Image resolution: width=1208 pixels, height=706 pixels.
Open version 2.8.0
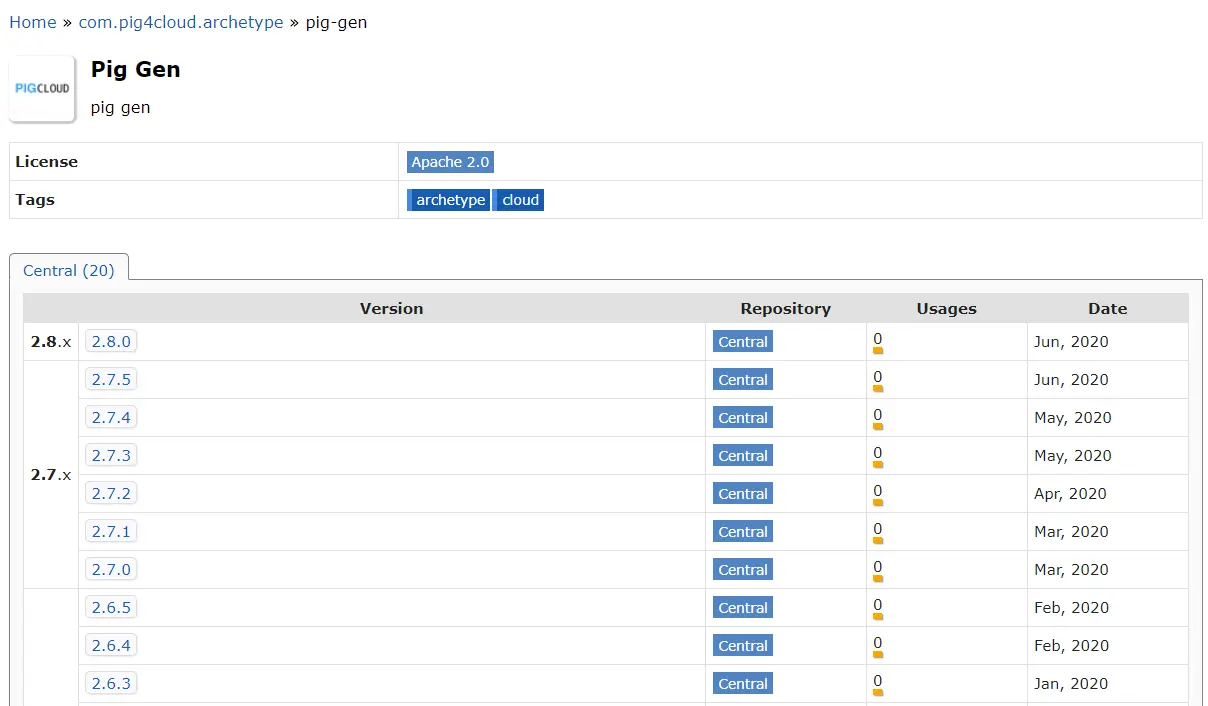[x=111, y=342]
